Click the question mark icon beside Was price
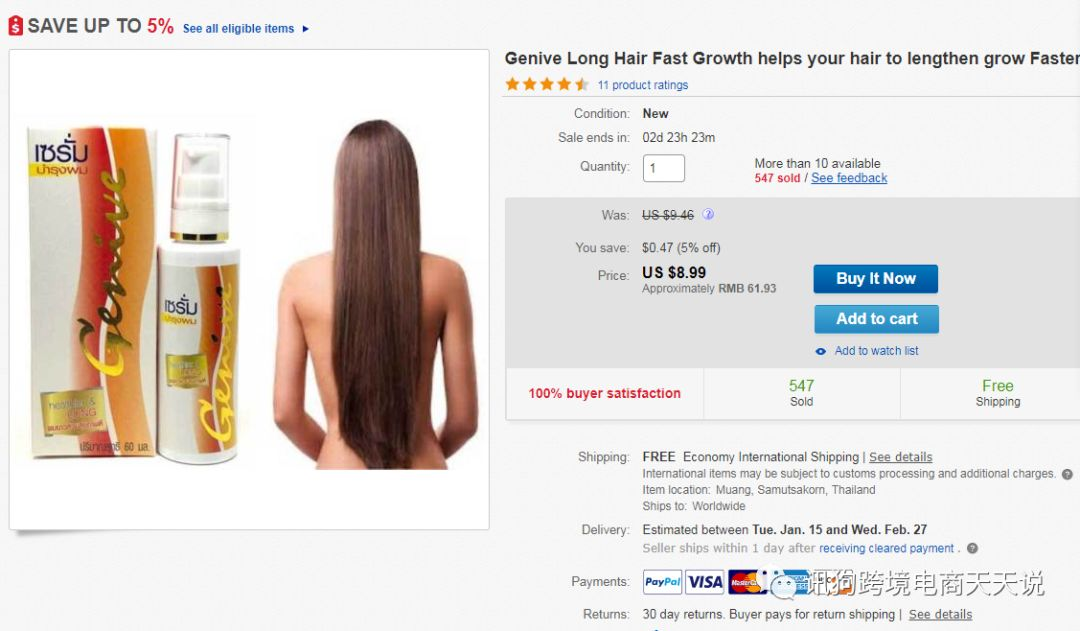The image size is (1080, 631). pyautogui.click(x=708, y=215)
